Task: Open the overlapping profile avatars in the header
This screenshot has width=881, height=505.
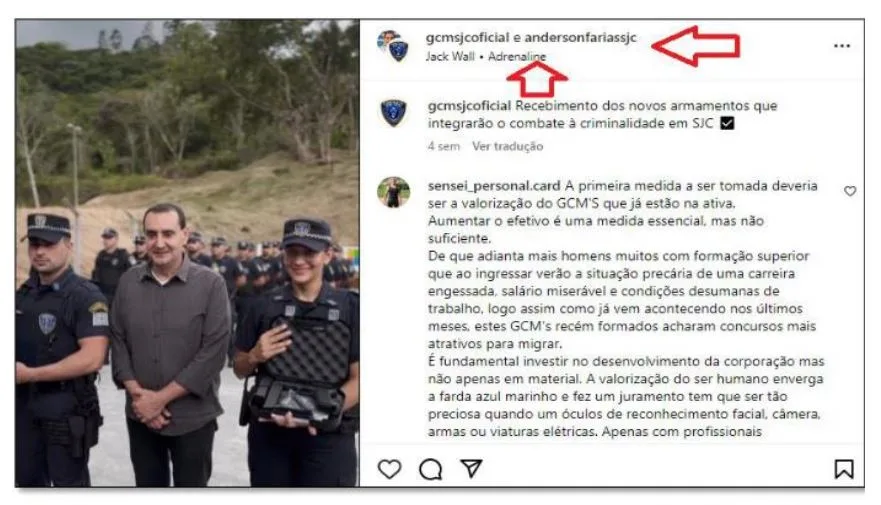Action: (x=393, y=47)
